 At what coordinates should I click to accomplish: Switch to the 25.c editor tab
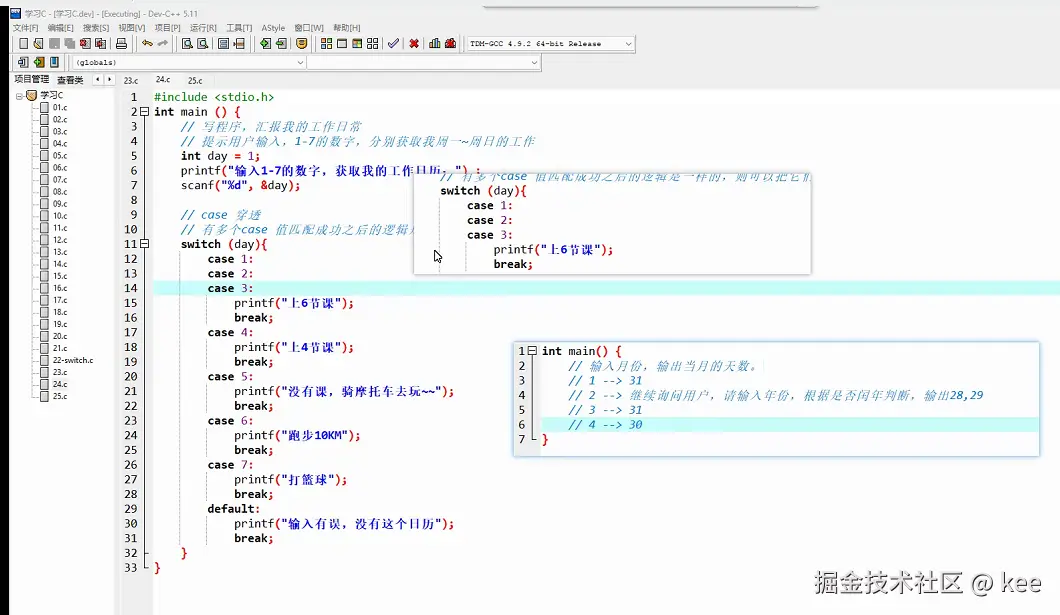click(195, 80)
